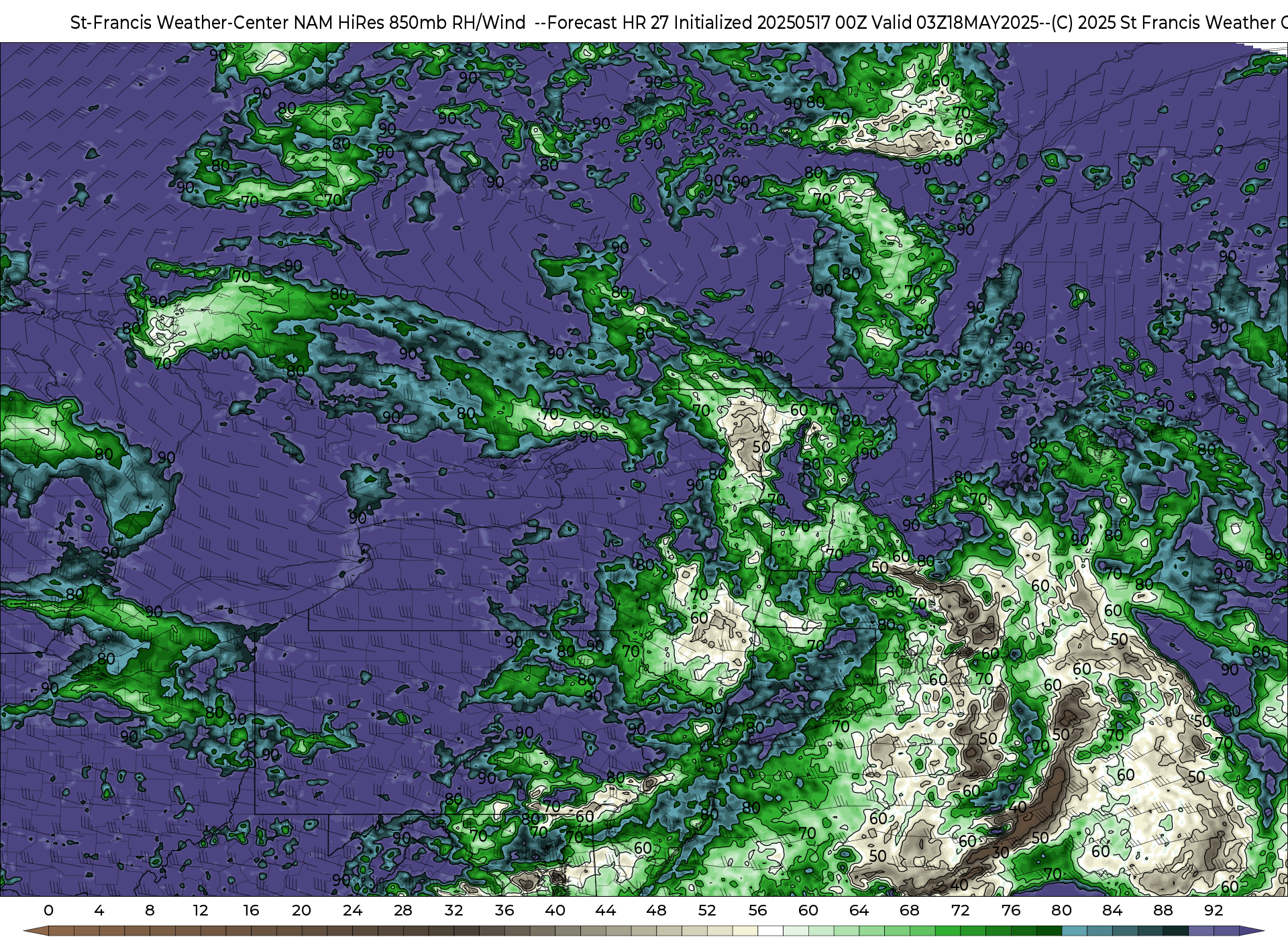Click the colorbar tick label 12
Screen dimensions: 1288x939
point(201,910)
